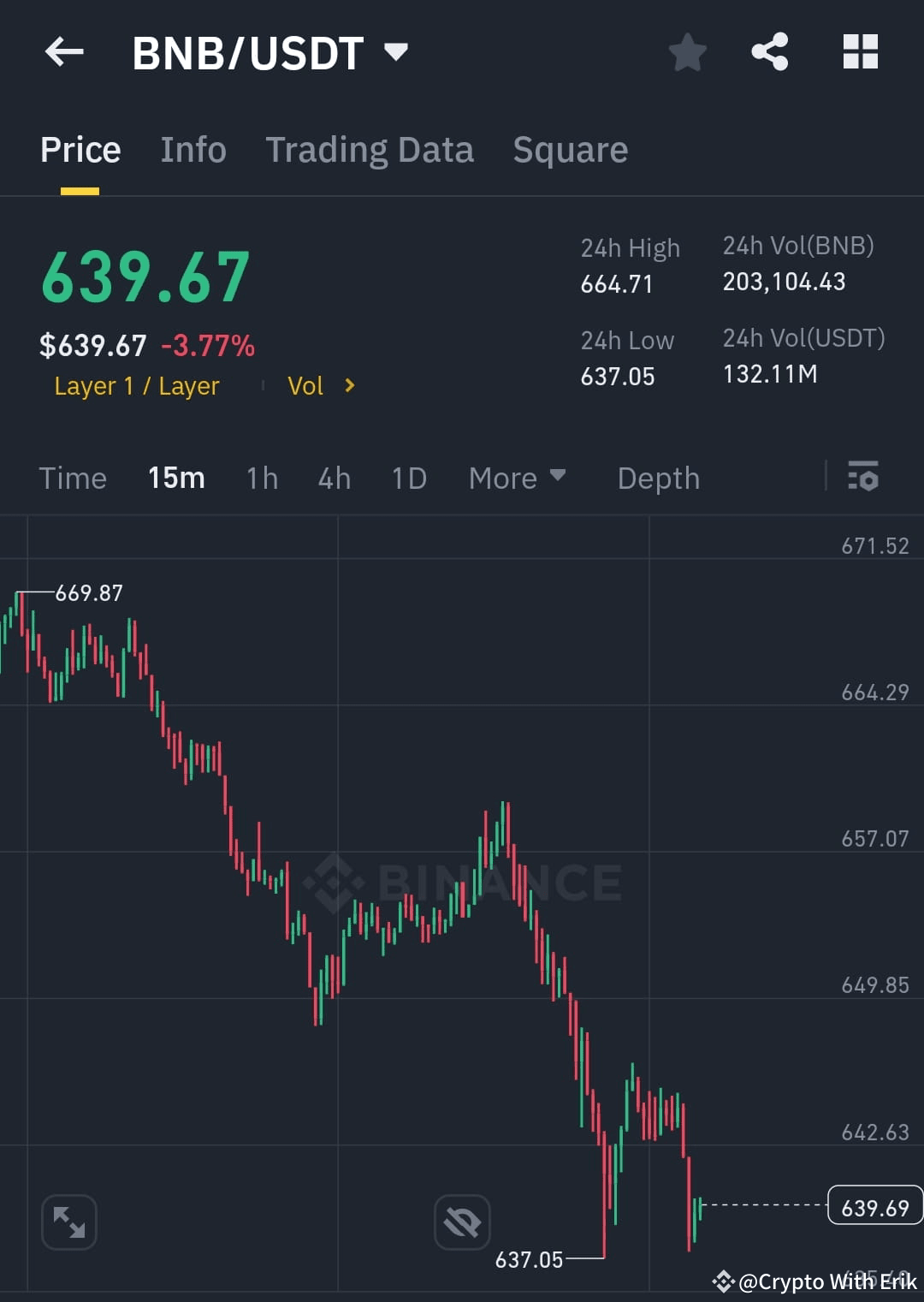Open the Time interval dropdown
The width and height of the screenshot is (924, 1302).
tap(73, 478)
